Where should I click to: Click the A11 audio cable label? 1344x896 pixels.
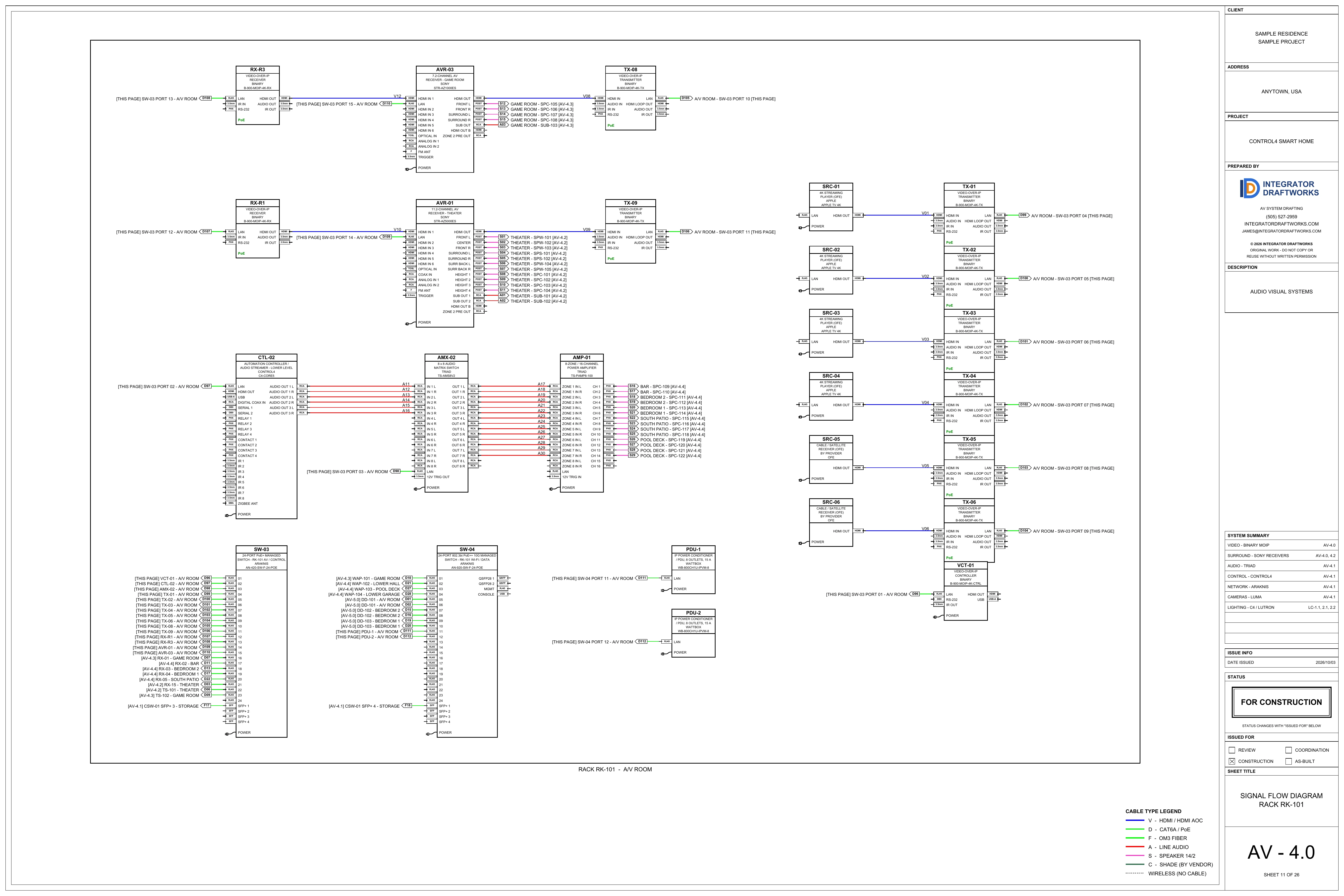coord(406,384)
